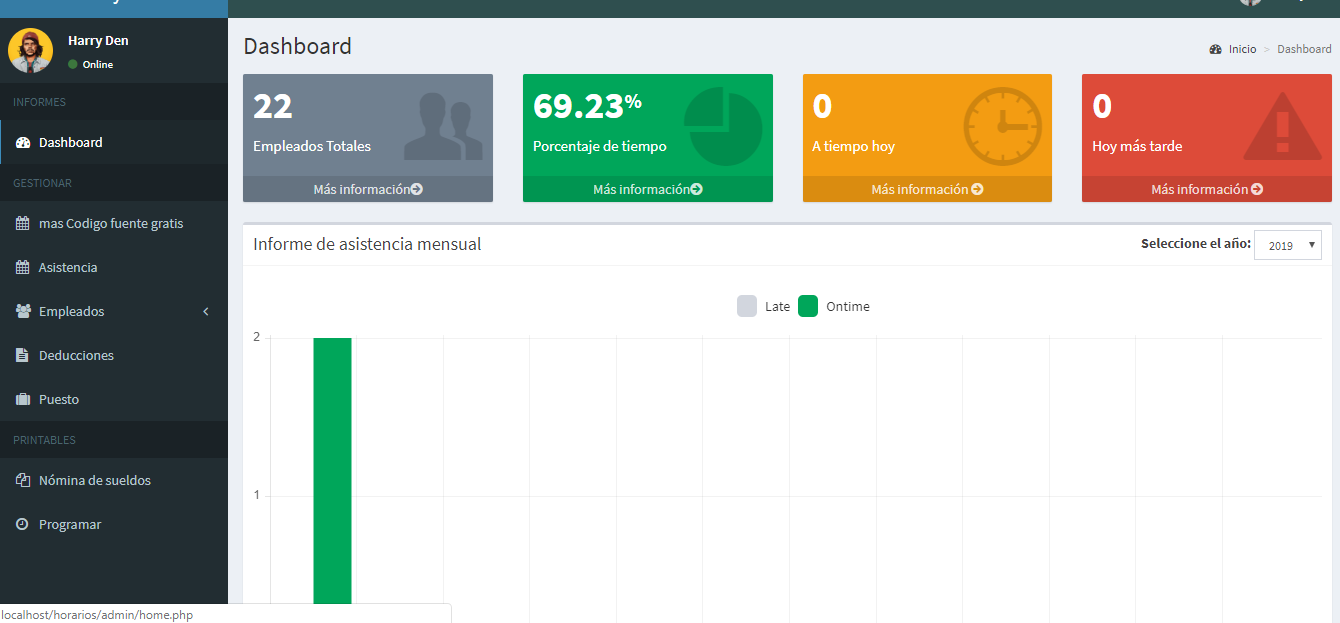Click the Puesto briefcase icon
Viewport: 1340px width, 623px height.
point(22,399)
